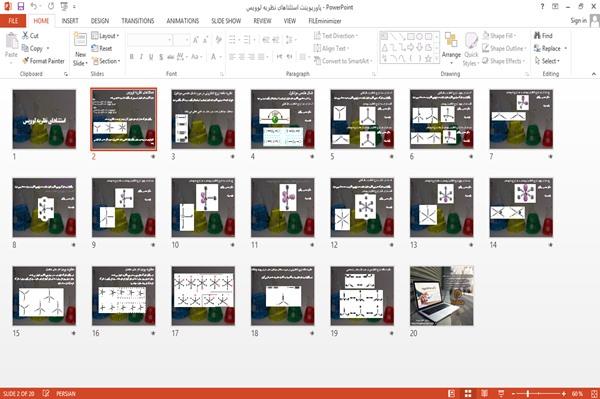Go to SLIDE SHOW tab
The image size is (600, 399).
[x=226, y=21]
